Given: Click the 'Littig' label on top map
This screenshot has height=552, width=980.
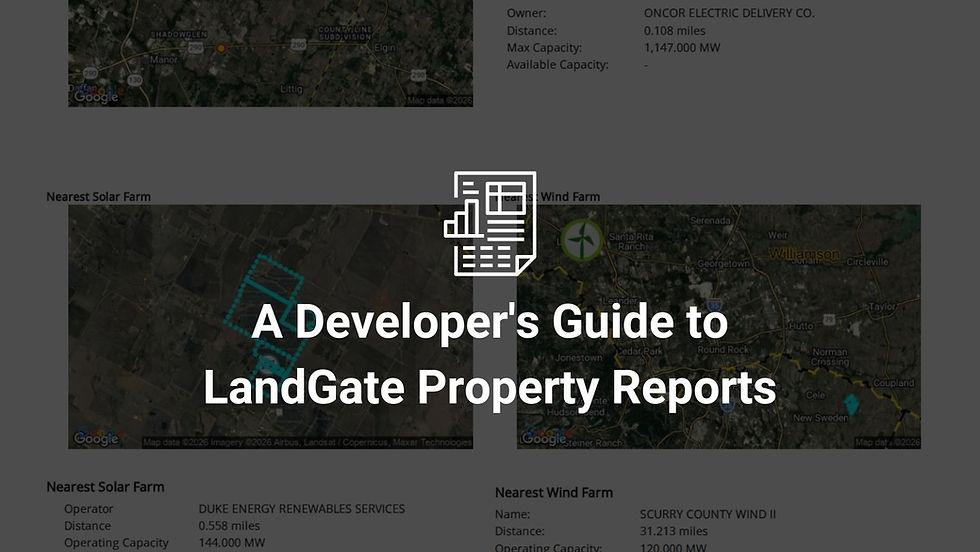Looking at the screenshot, I should point(291,89).
